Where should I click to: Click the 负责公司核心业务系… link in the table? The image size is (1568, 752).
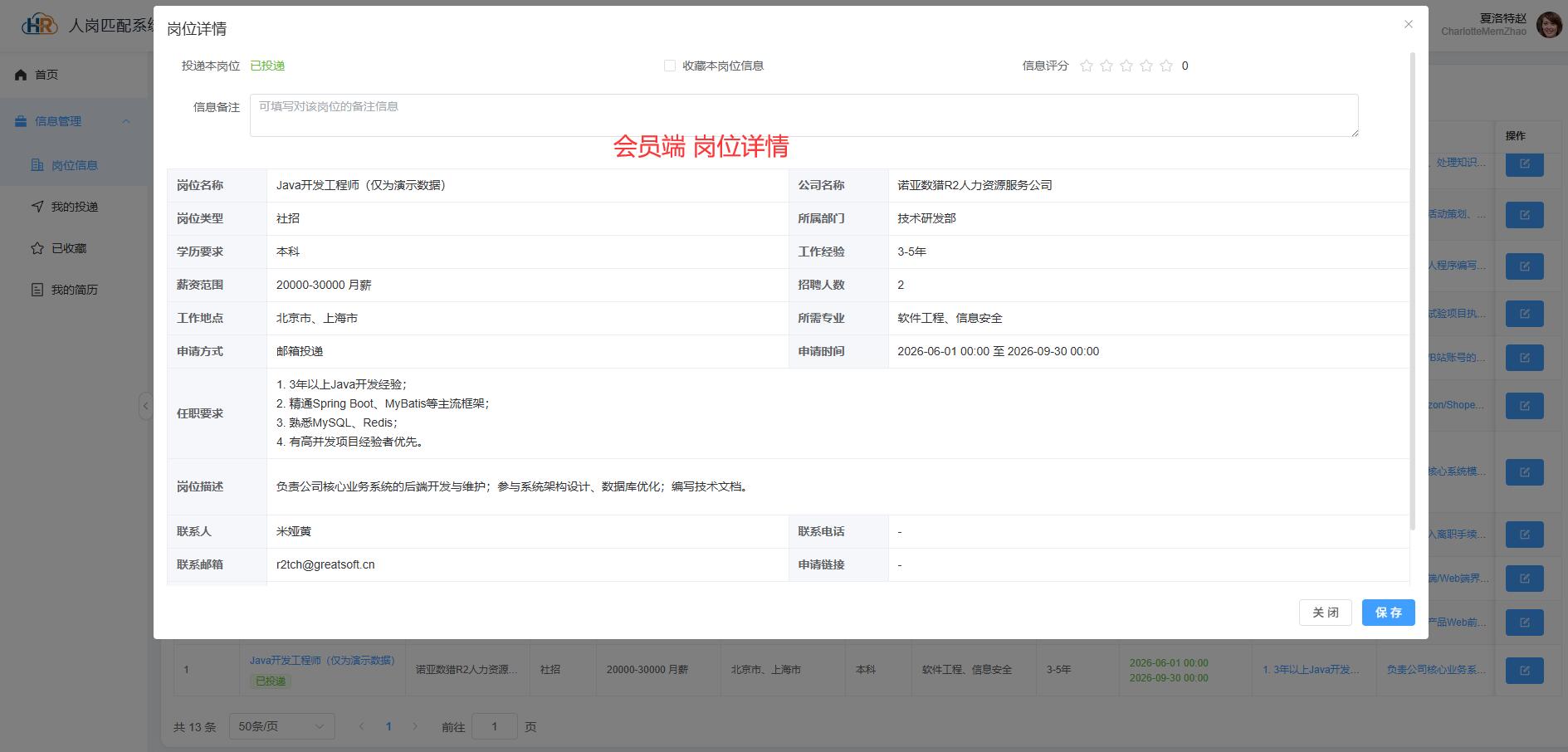tap(1436, 670)
